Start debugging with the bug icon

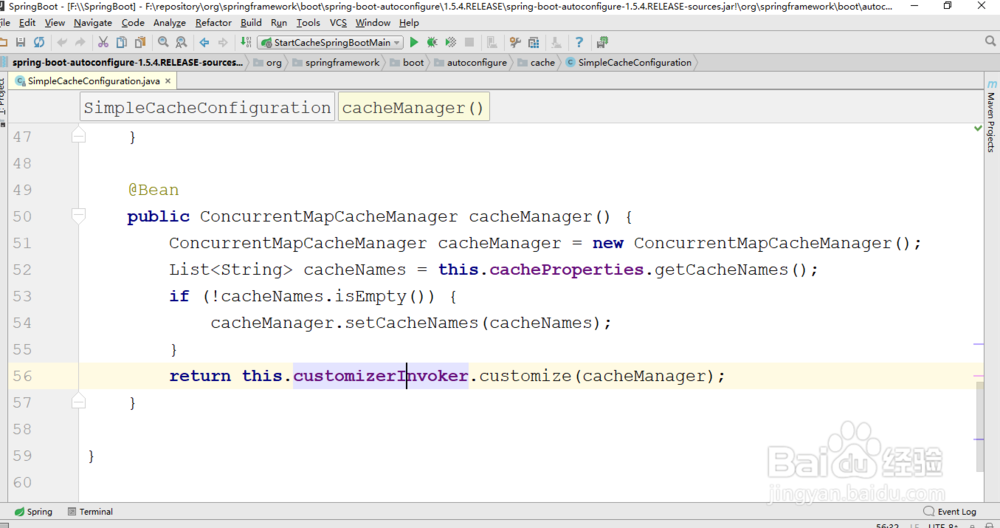[x=432, y=42]
